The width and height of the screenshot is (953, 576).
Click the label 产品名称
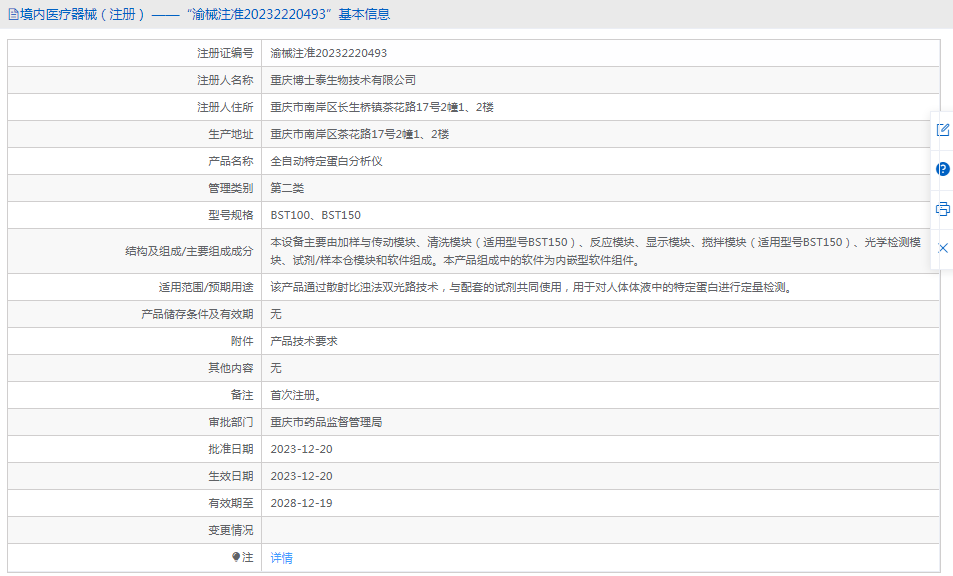coord(230,162)
